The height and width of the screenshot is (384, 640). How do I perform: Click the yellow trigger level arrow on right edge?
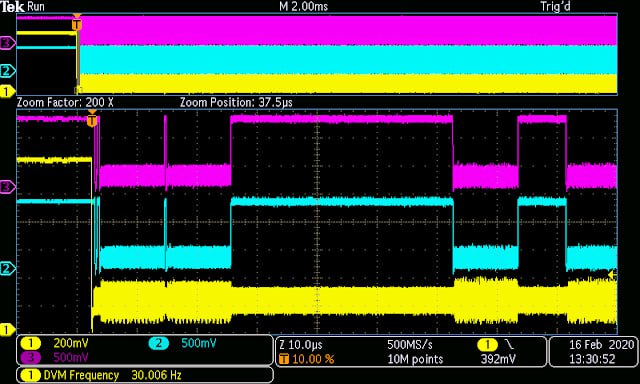pyautogui.click(x=611, y=275)
